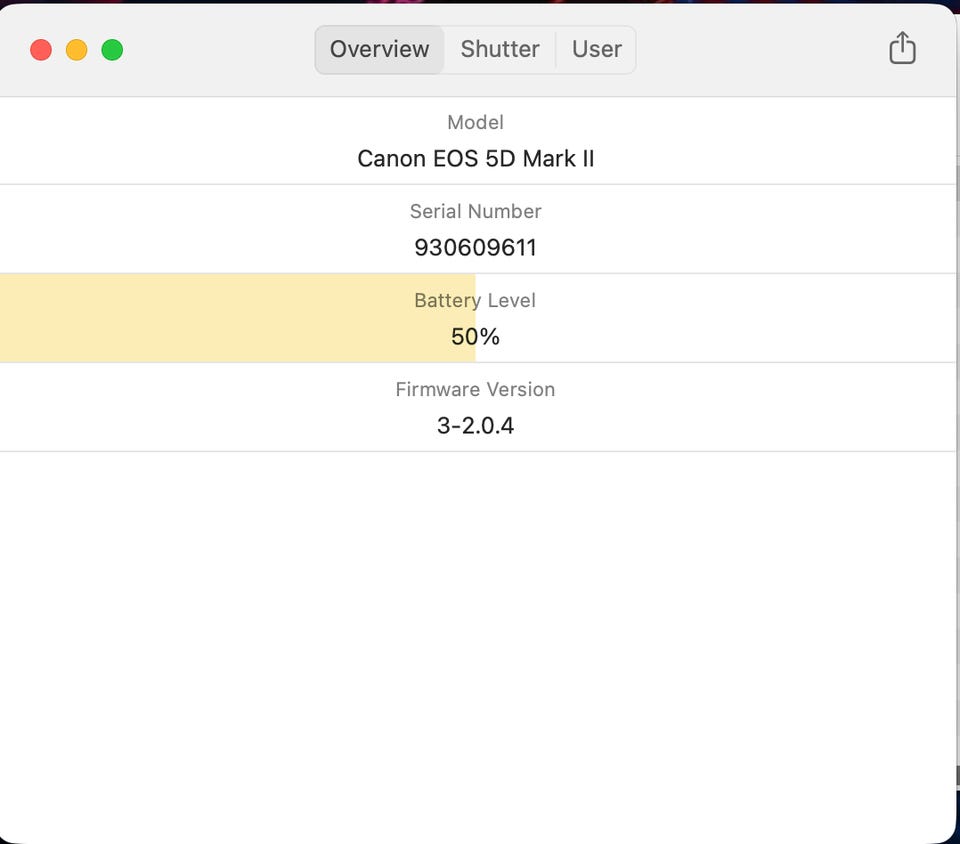Open the Share menu icon
This screenshot has width=960, height=844.
pos(902,48)
